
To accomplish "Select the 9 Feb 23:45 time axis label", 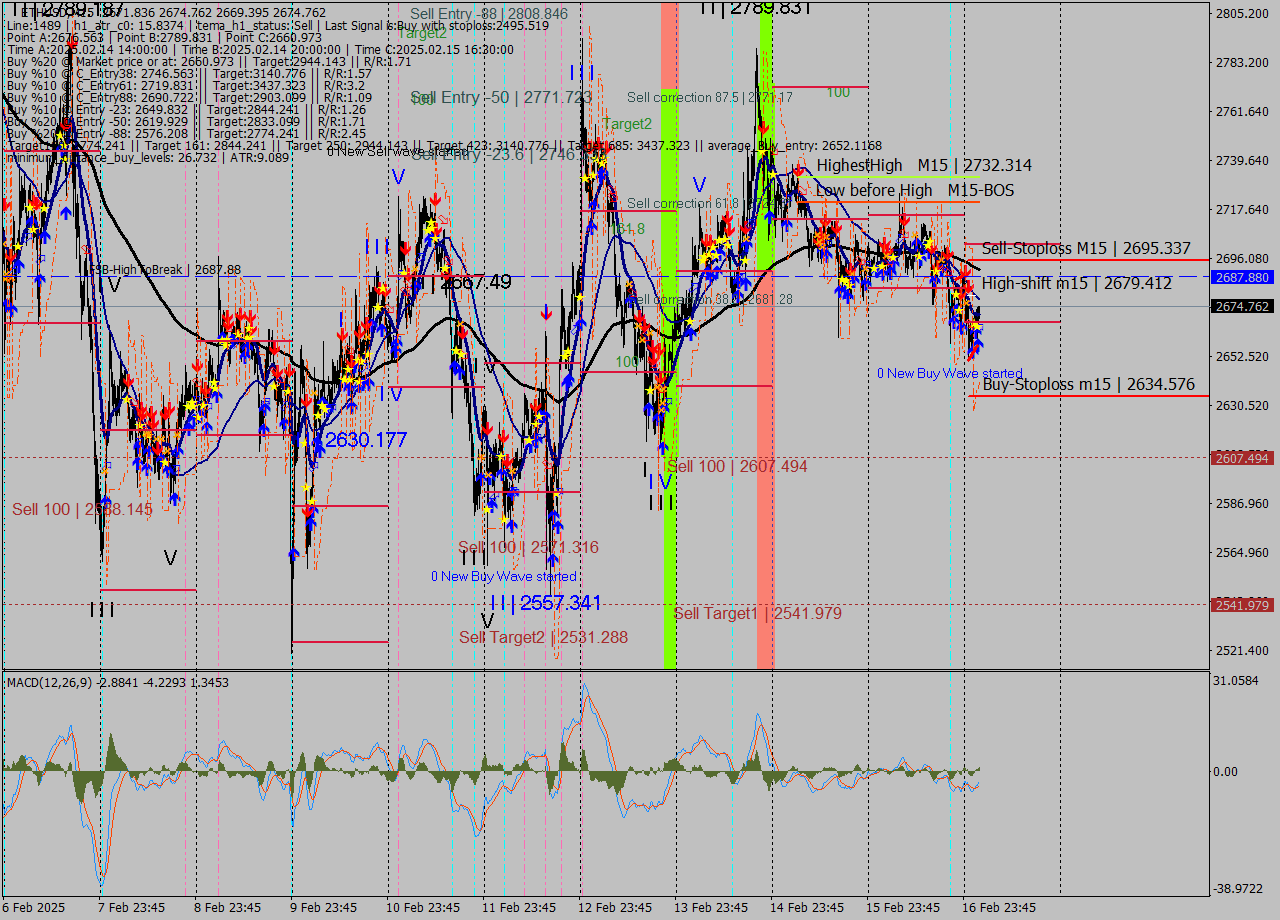I will 323,907.
